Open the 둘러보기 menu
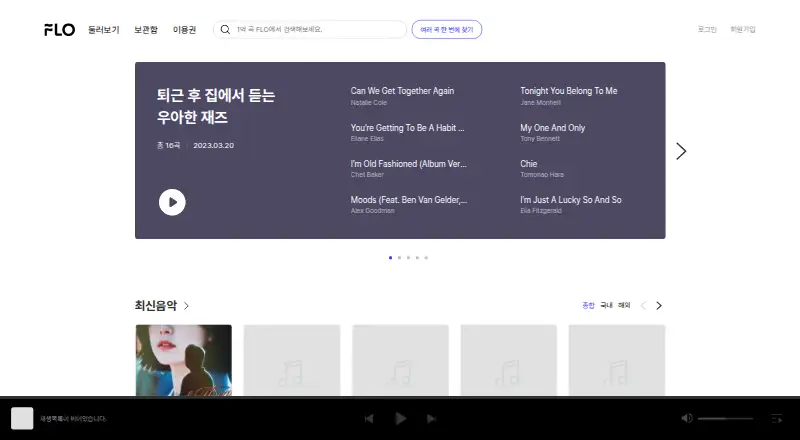Image resolution: width=800 pixels, height=440 pixels. [104, 30]
